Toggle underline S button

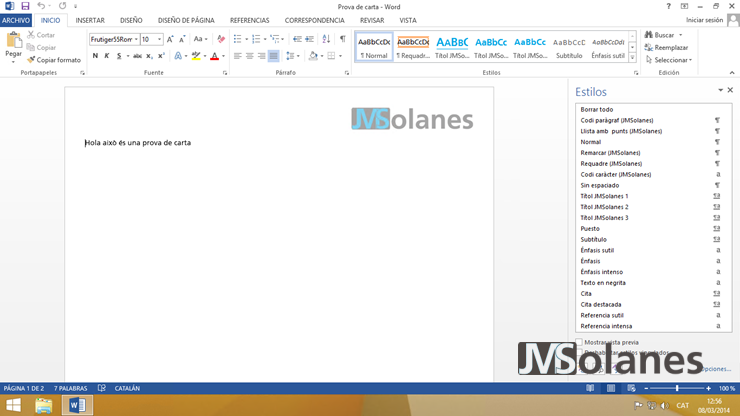[119, 56]
